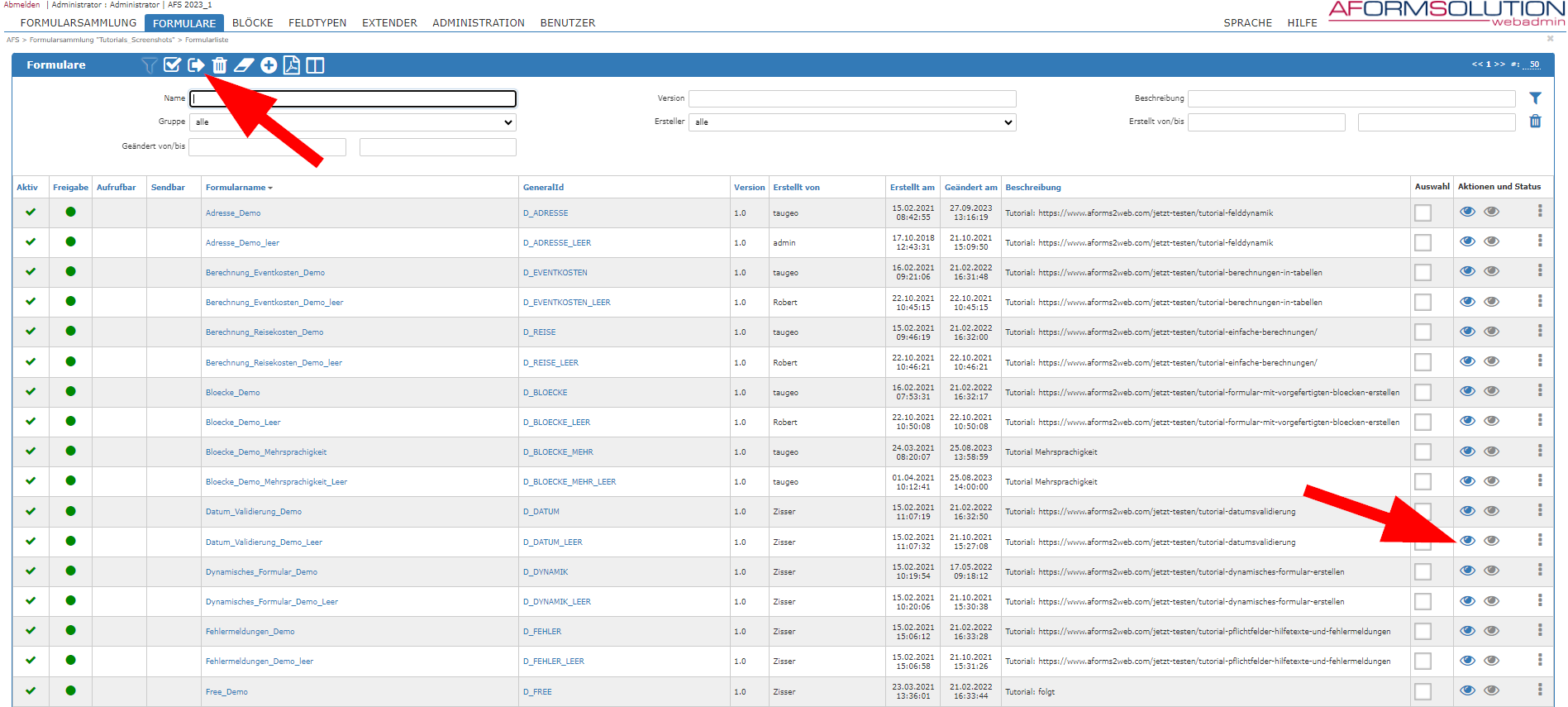Open Datum_Validierung_Demo form link
This screenshot has height=707, width=1568.
pos(254,512)
